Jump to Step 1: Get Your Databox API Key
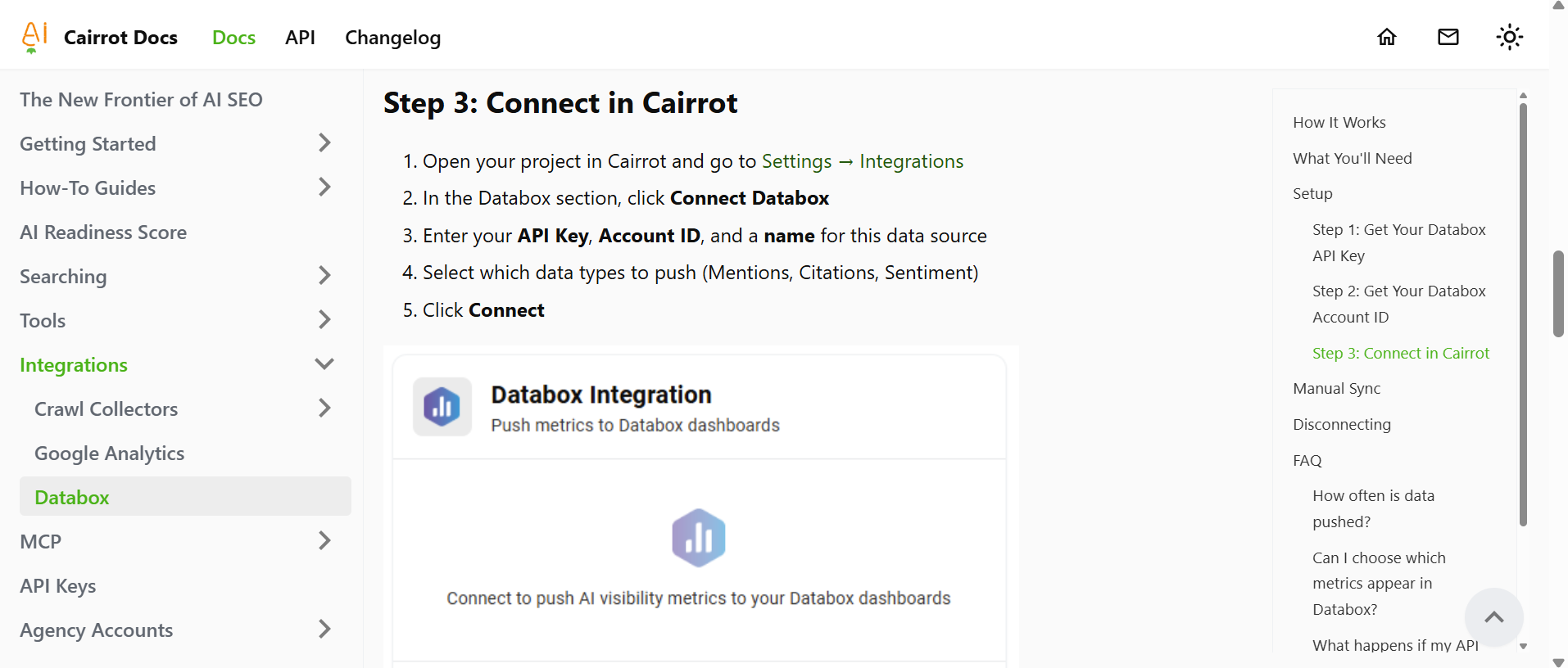This screenshot has width=1568, height=668. (x=1399, y=243)
